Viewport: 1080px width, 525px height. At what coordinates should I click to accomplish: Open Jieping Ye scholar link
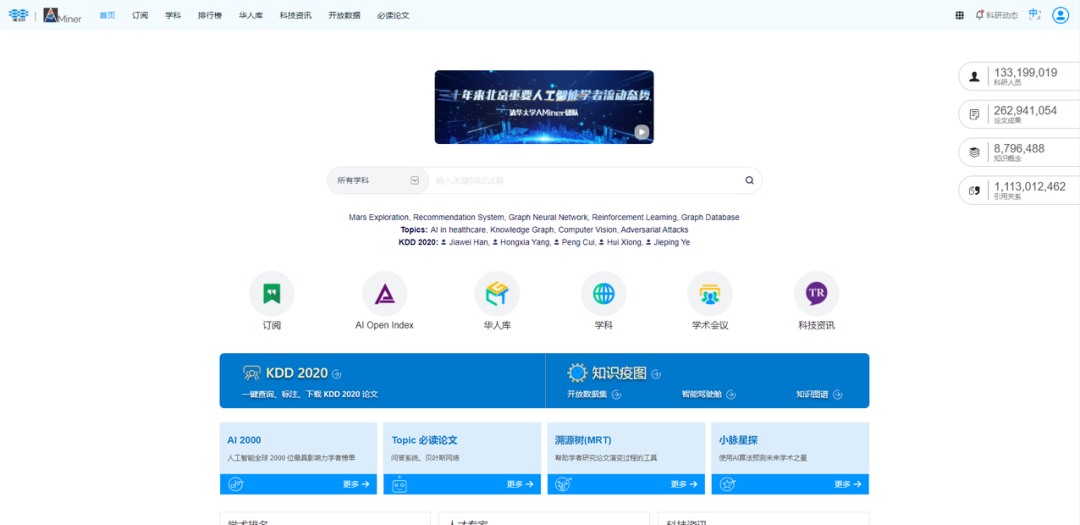[674, 243]
